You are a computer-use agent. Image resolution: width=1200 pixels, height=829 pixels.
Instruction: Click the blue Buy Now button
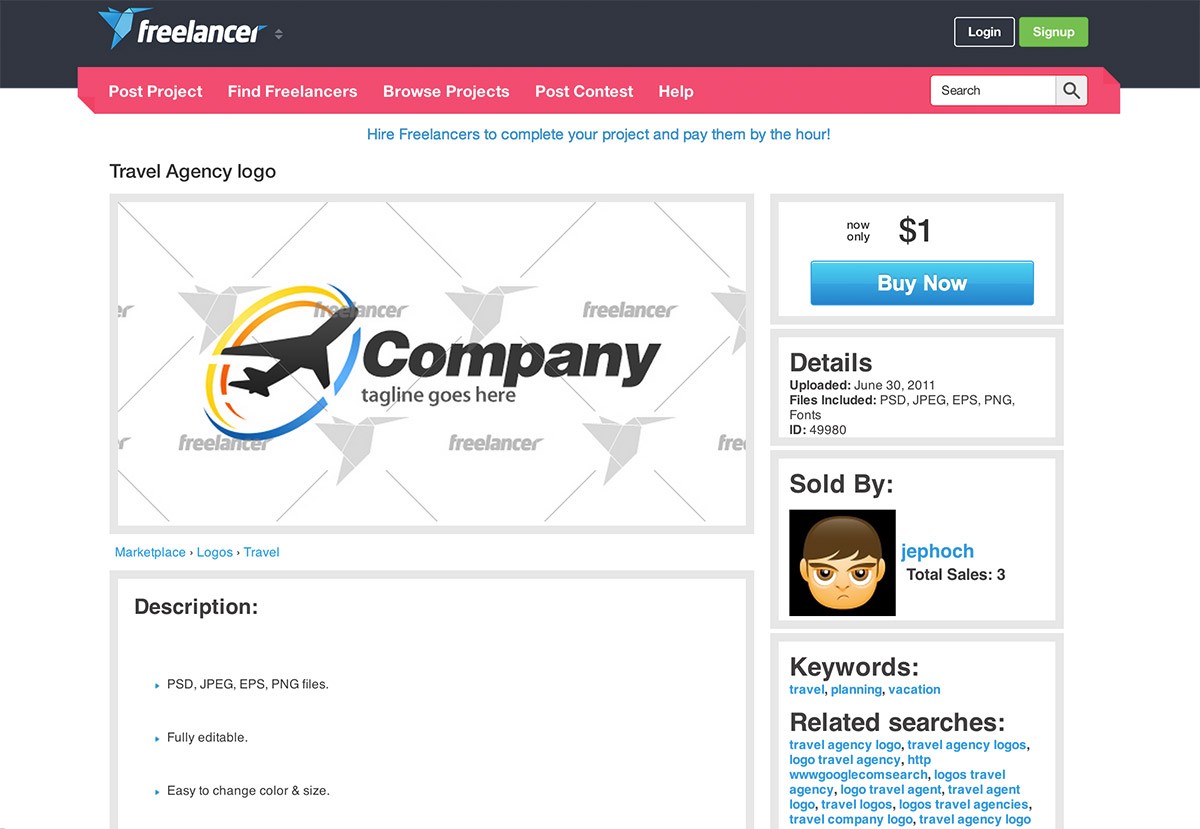(x=921, y=283)
